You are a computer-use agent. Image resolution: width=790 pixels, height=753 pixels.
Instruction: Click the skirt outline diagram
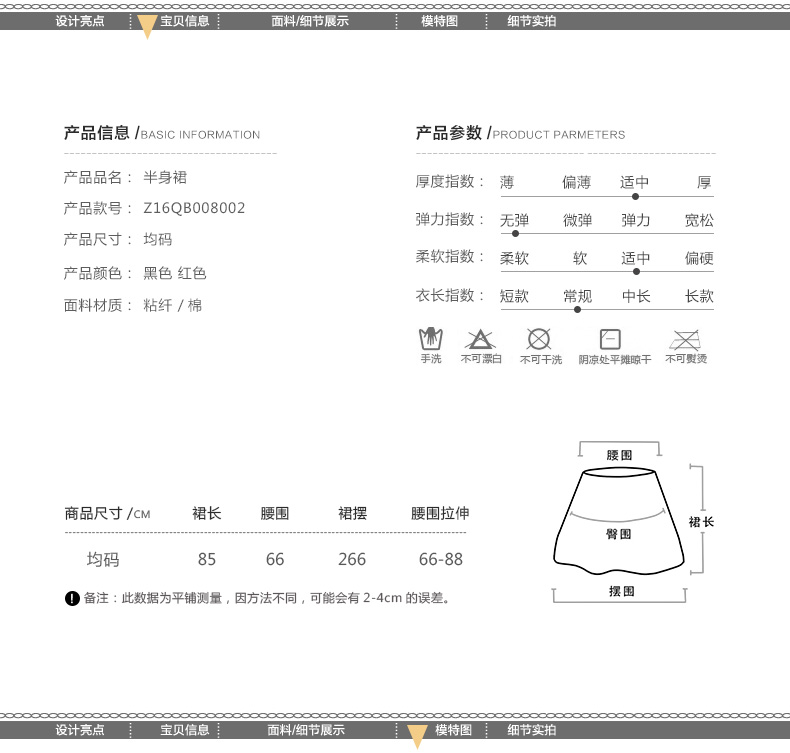click(619, 521)
